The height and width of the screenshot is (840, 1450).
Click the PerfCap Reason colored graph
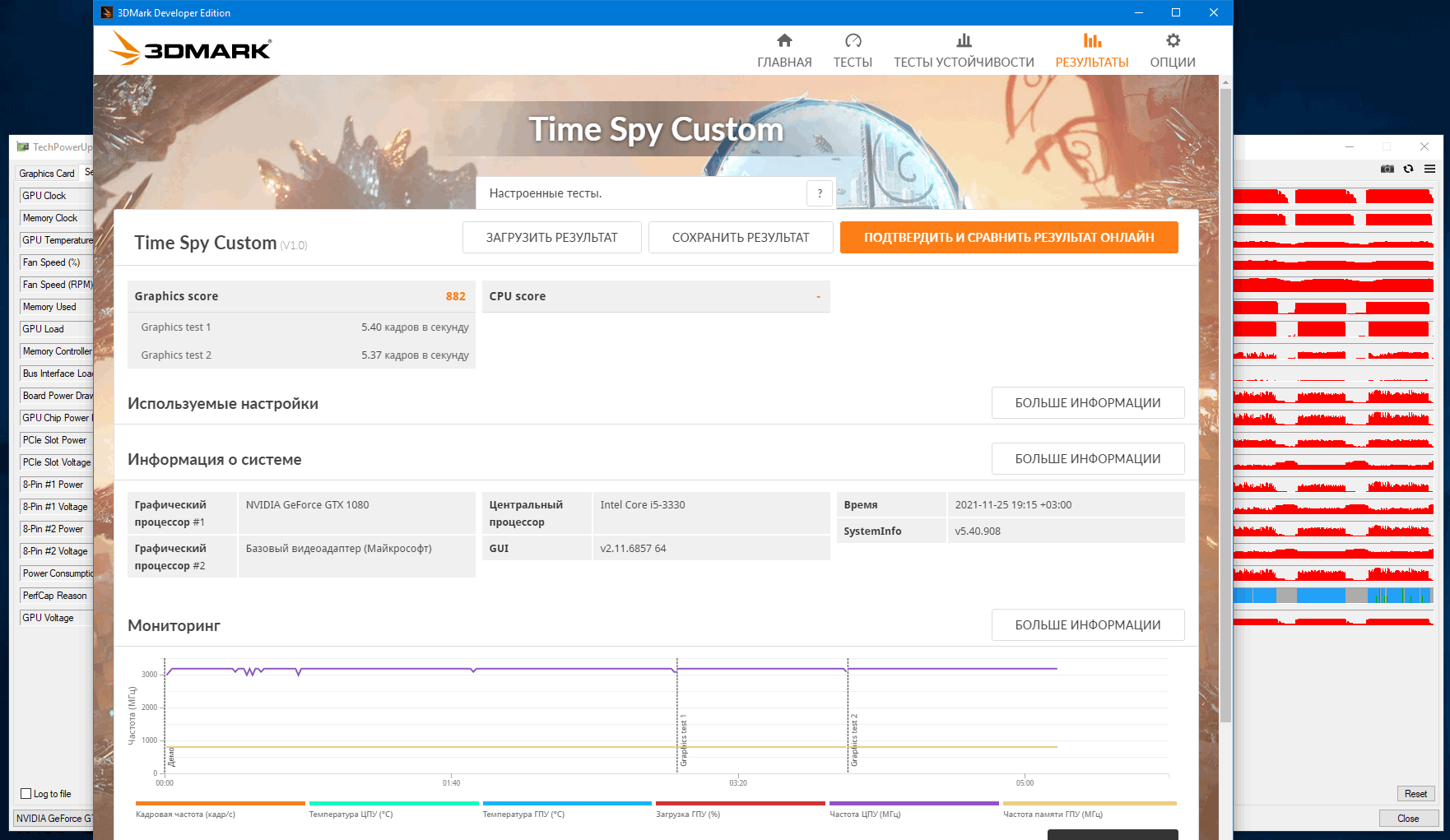pyautogui.click(x=1333, y=596)
